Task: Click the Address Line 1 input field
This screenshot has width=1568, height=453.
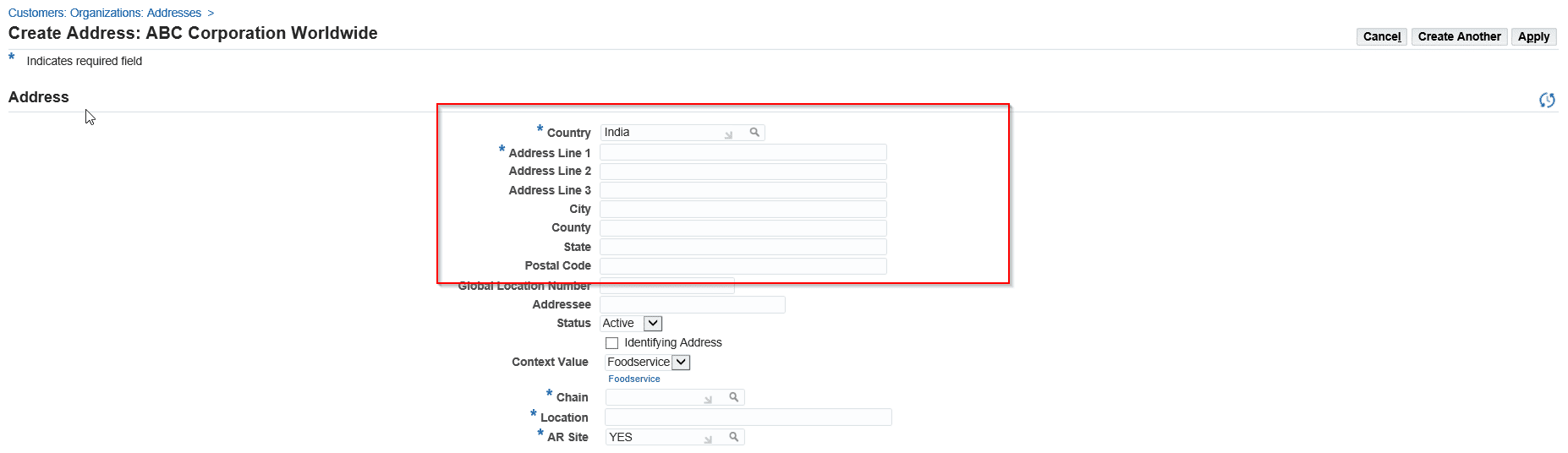Action: click(x=743, y=152)
